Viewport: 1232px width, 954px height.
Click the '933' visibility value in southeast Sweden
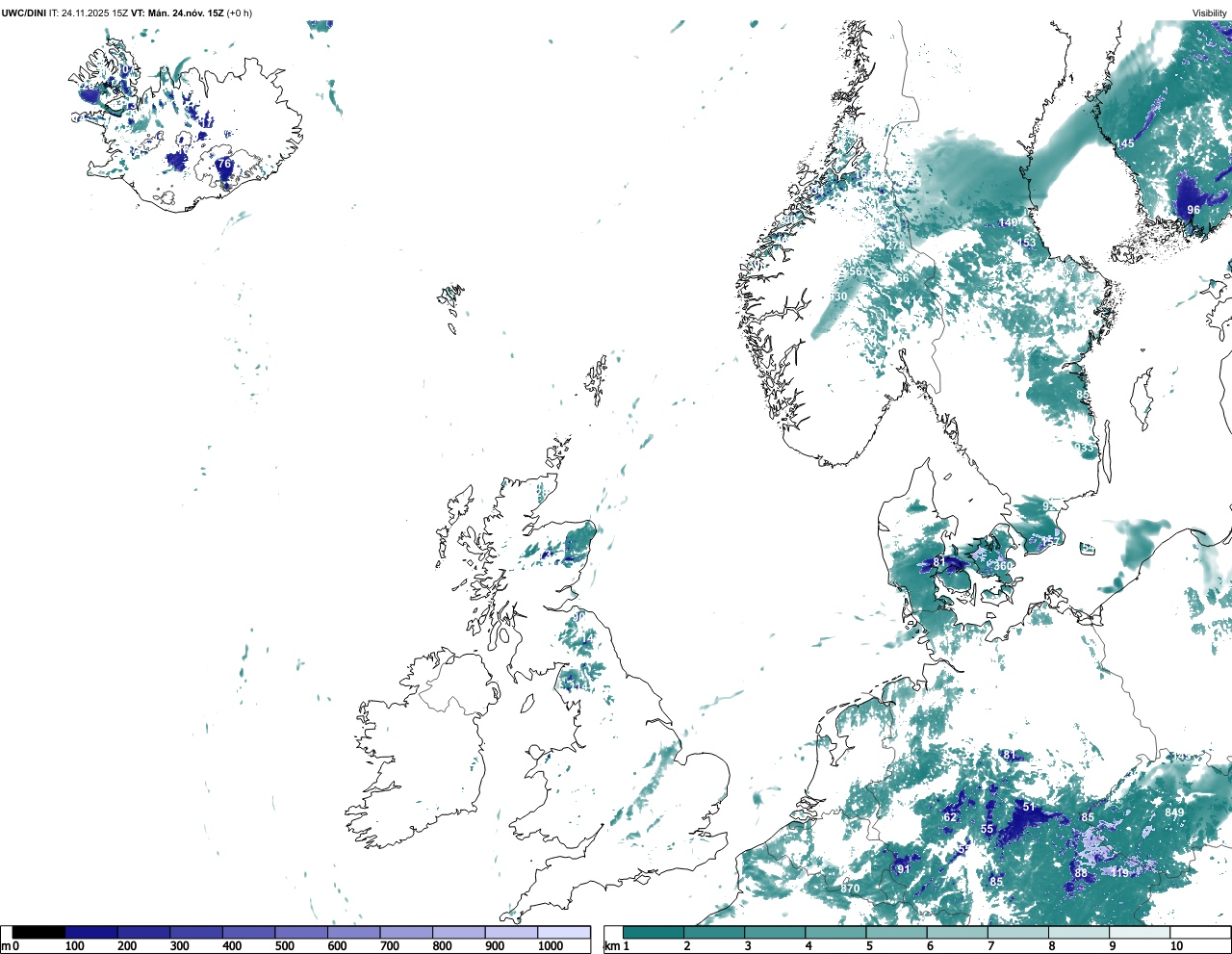pos(1084,448)
